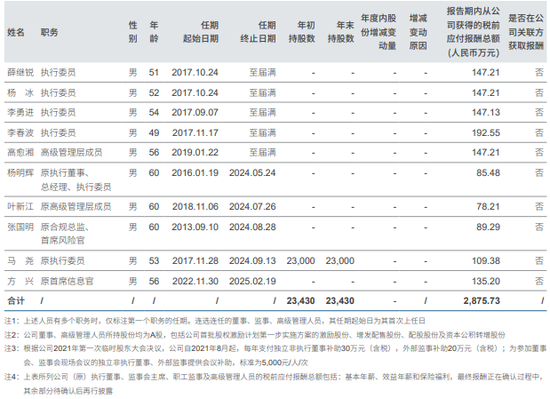Click age 51 in 薛继锐 row

[154, 73]
